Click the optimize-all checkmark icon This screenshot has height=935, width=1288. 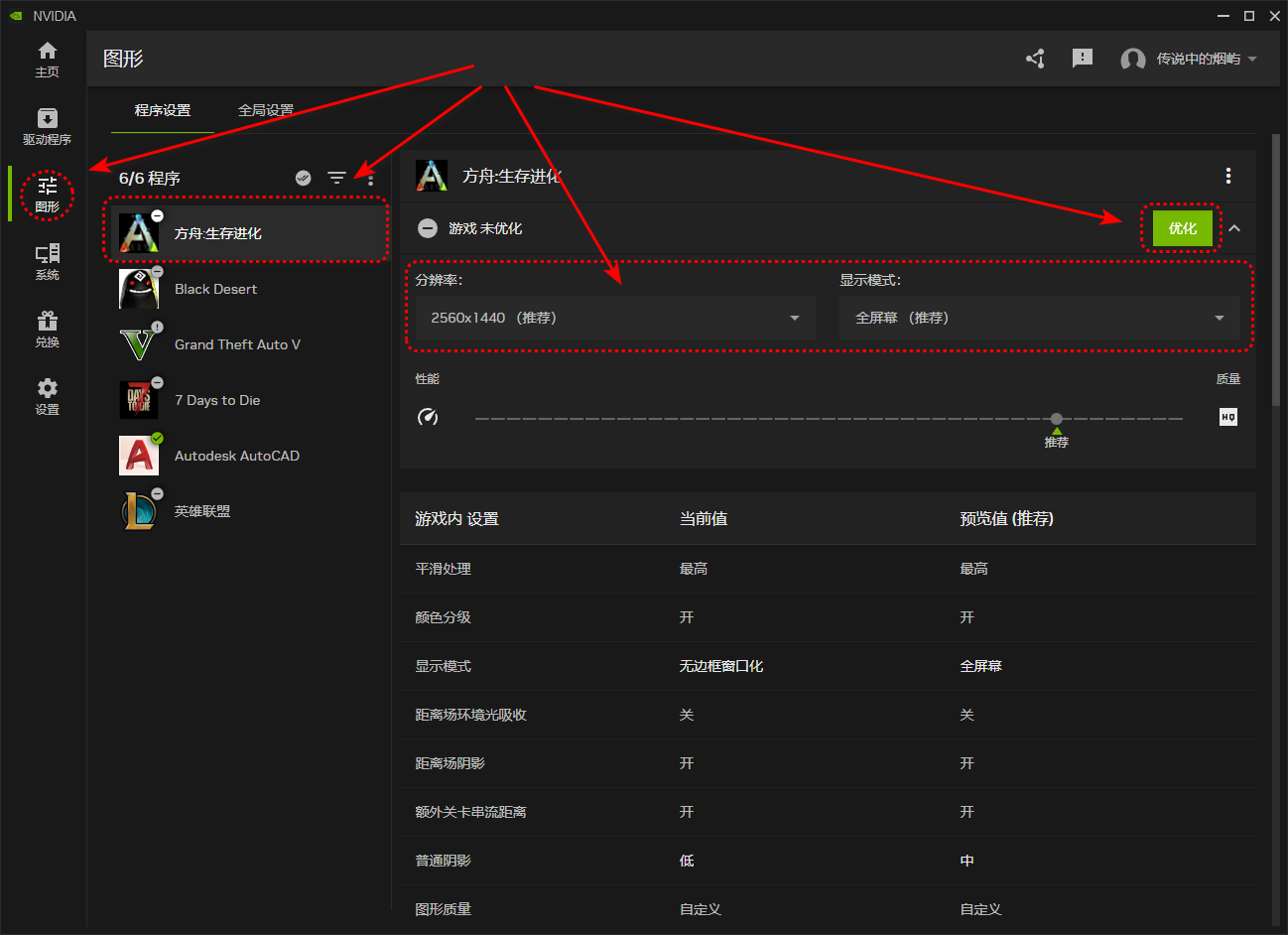pyautogui.click(x=304, y=178)
